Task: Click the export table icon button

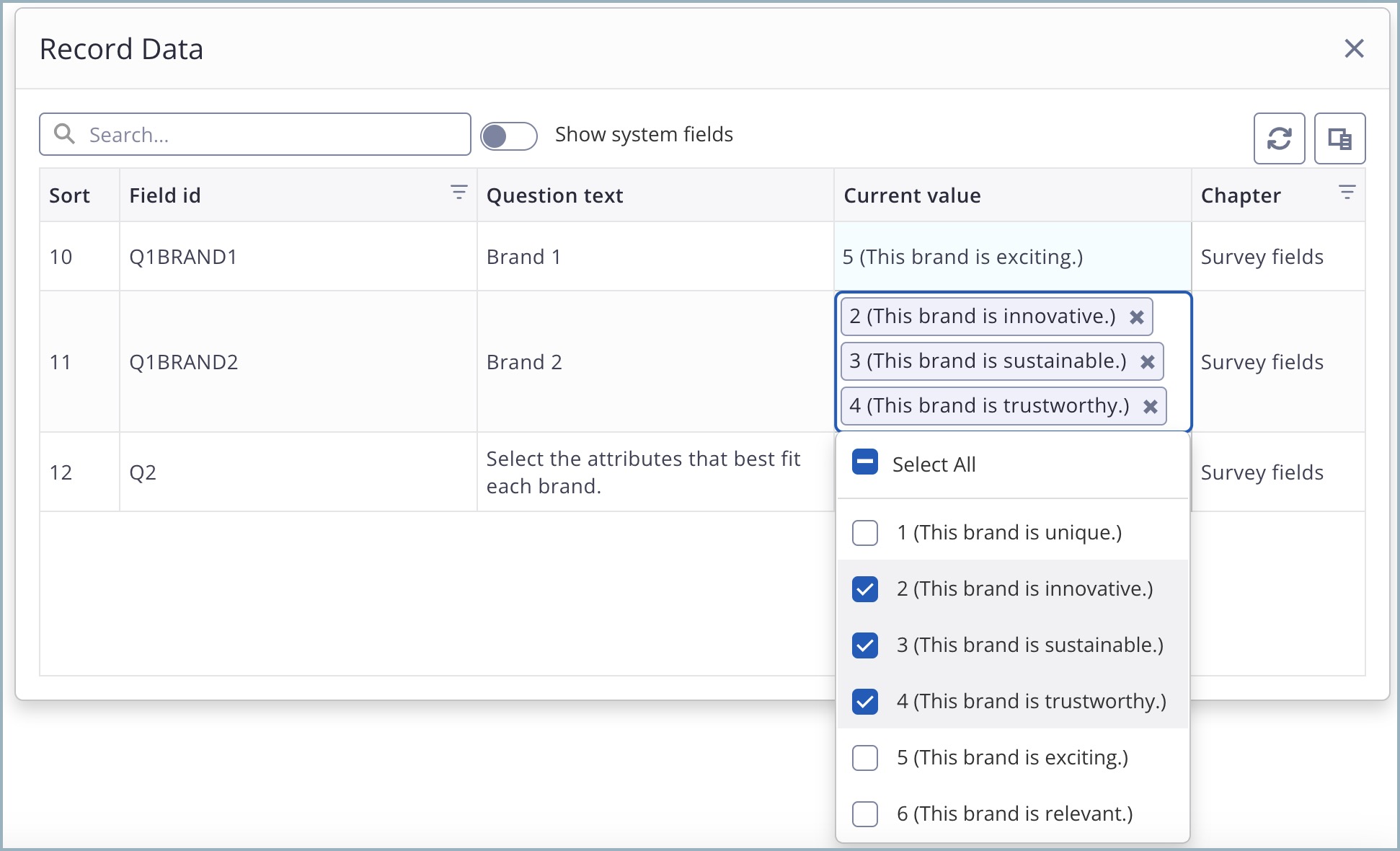Action: point(1339,138)
